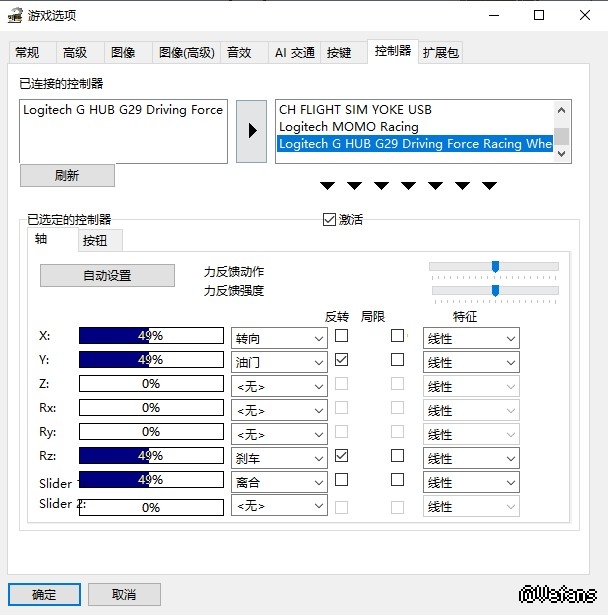Open X axis 特征 dropdown 线性
The height and width of the screenshot is (615, 608).
tap(471, 338)
